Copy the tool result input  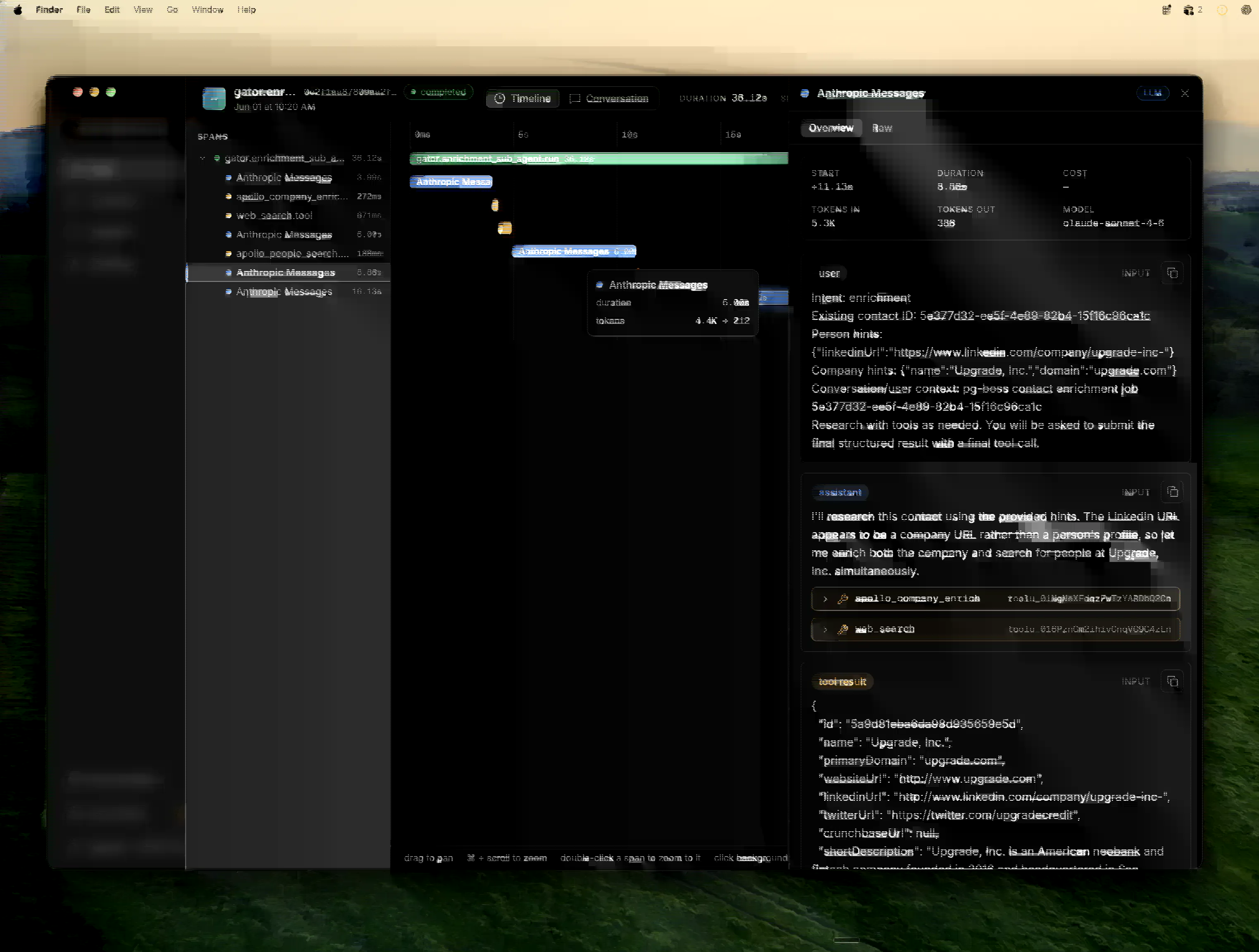coord(1172,681)
